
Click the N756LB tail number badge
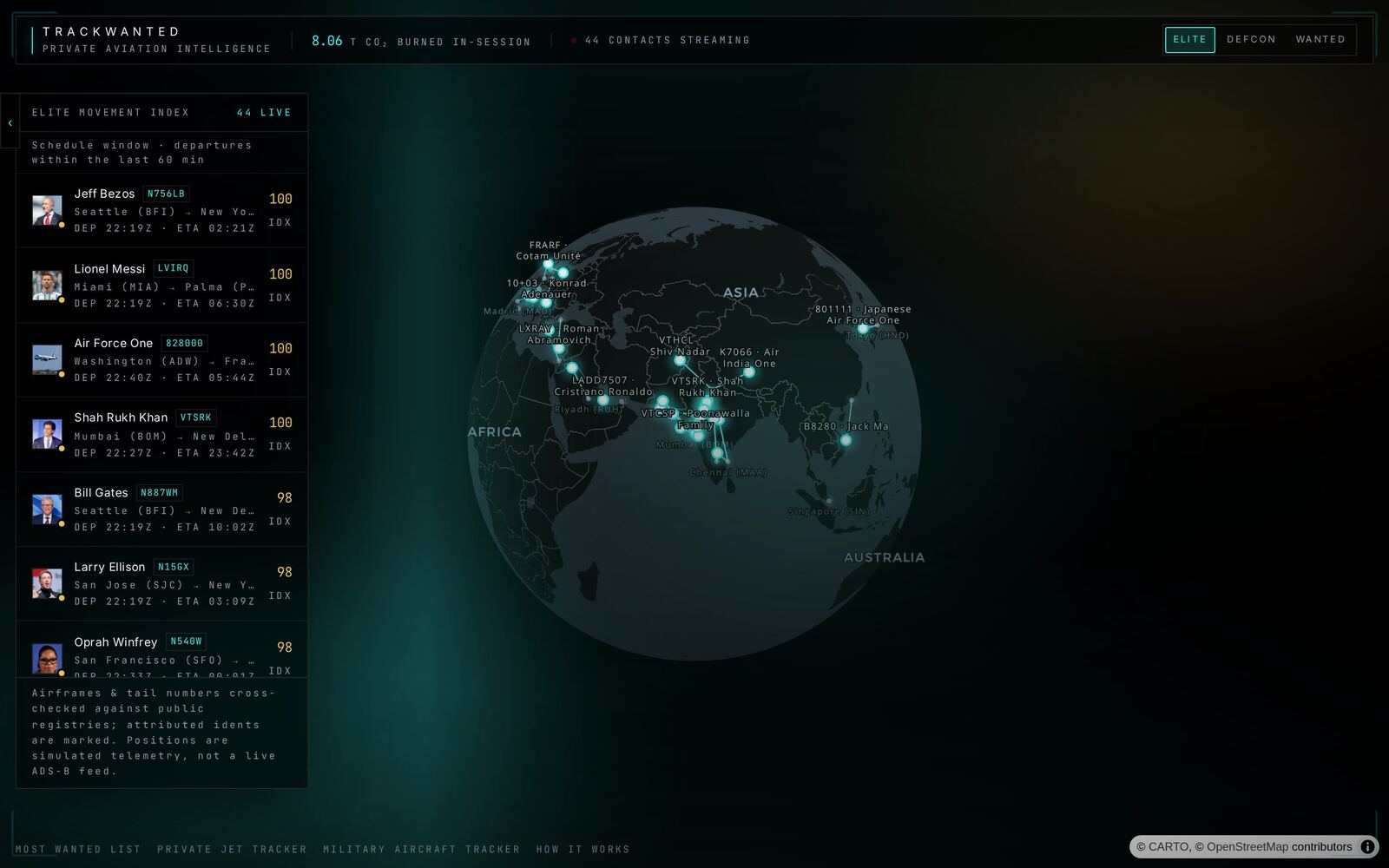click(166, 194)
